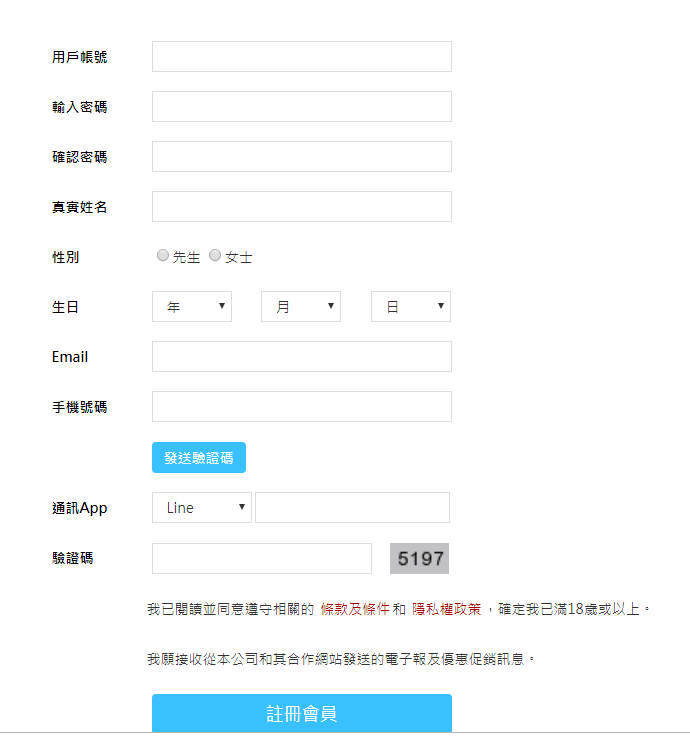Click the Email input field
Image resolution: width=690 pixels, height=743 pixels.
pyautogui.click(x=301, y=357)
